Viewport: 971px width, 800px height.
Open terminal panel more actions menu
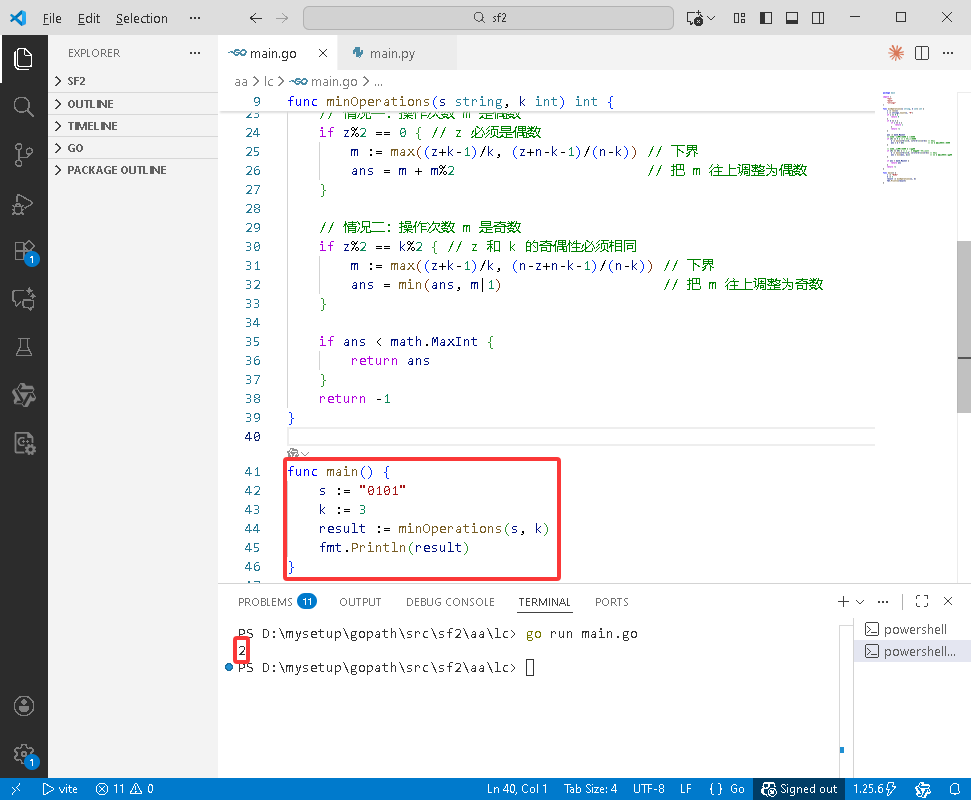click(883, 601)
